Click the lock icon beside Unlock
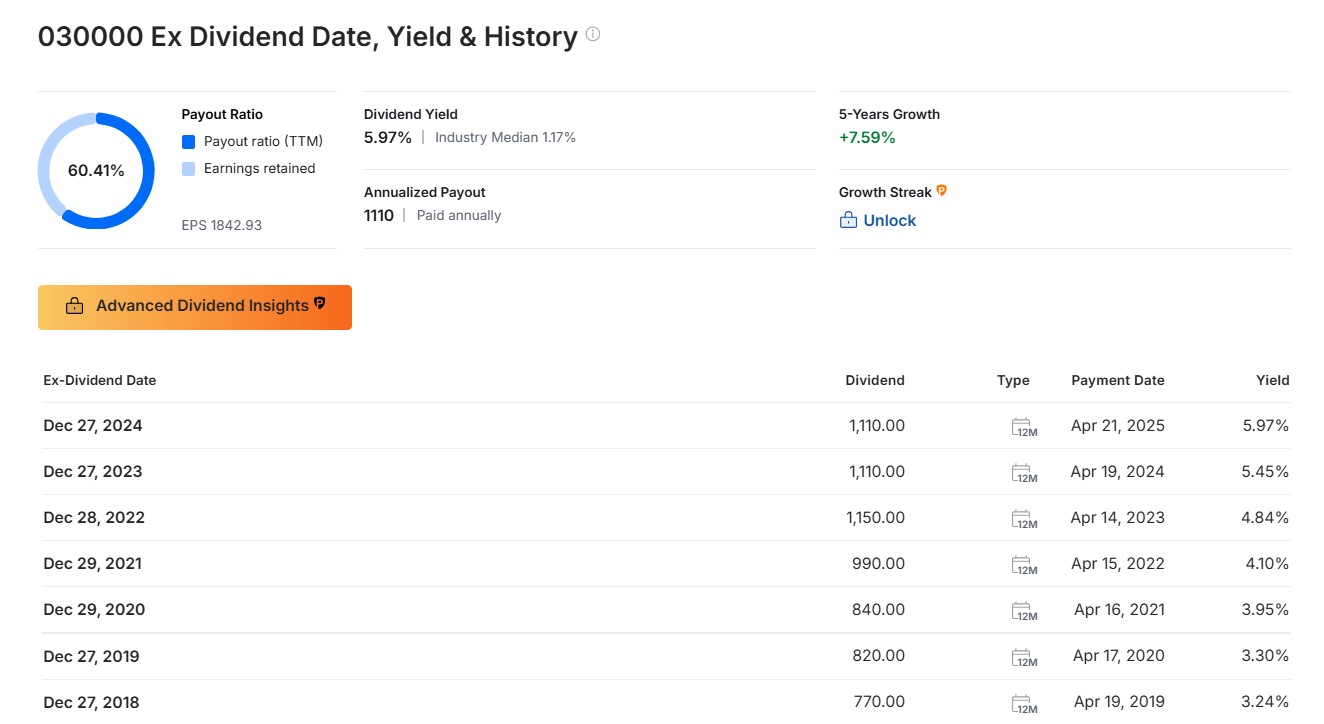The height and width of the screenshot is (724, 1324). (x=848, y=221)
